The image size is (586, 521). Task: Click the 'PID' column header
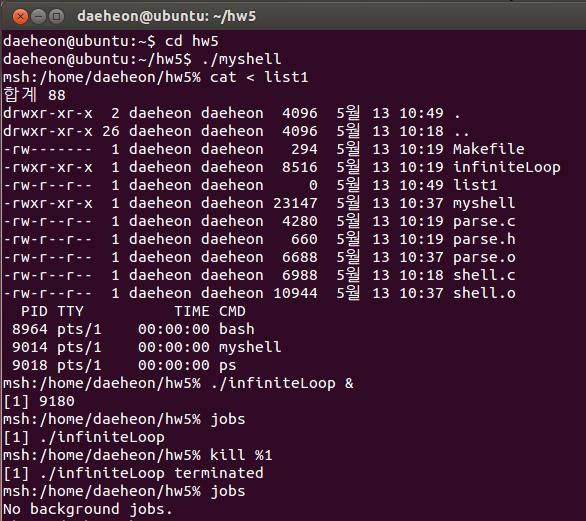(x=34, y=311)
